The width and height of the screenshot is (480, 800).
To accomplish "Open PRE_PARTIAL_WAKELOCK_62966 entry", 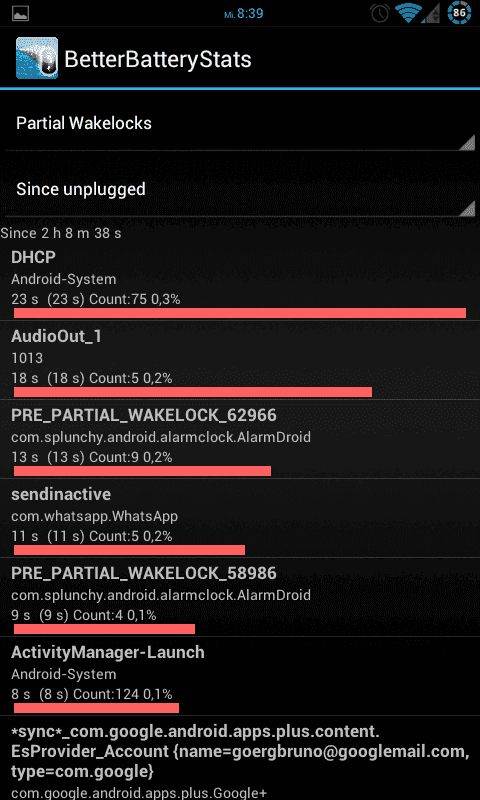I will (240, 439).
